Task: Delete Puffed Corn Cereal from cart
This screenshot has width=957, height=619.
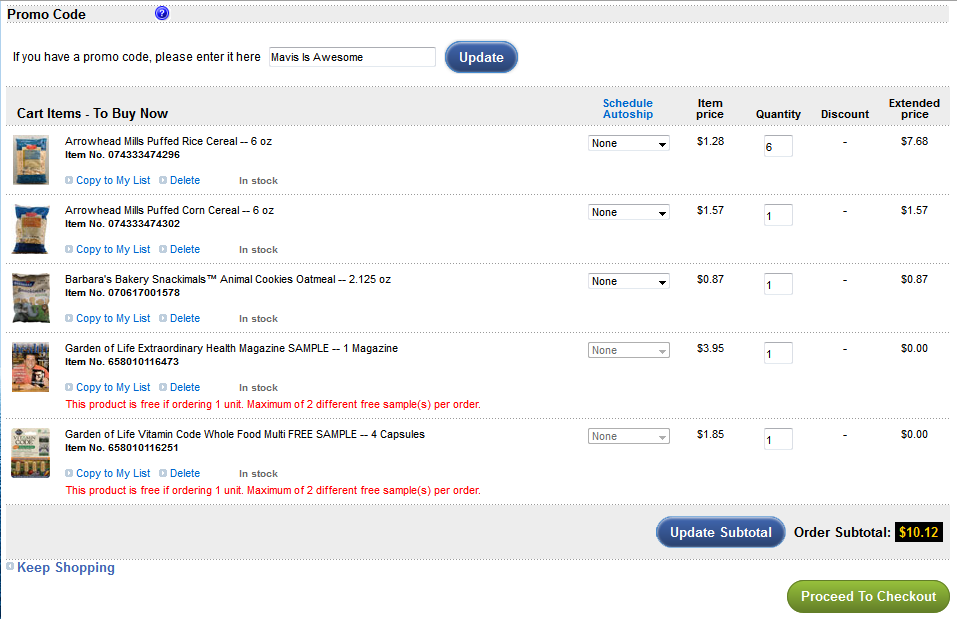Action: coord(184,249)
